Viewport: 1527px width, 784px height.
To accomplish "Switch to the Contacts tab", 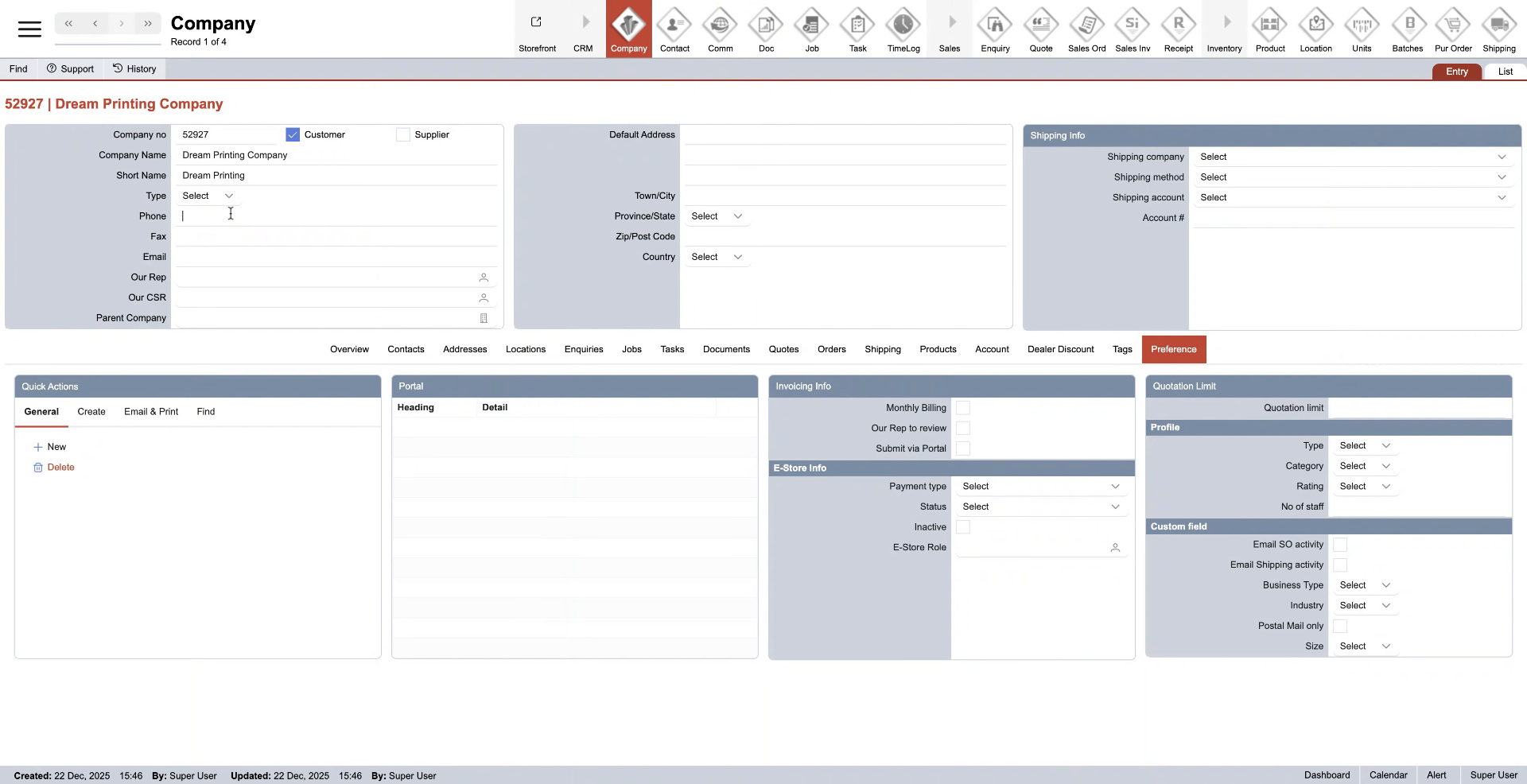I will [406, 350].
